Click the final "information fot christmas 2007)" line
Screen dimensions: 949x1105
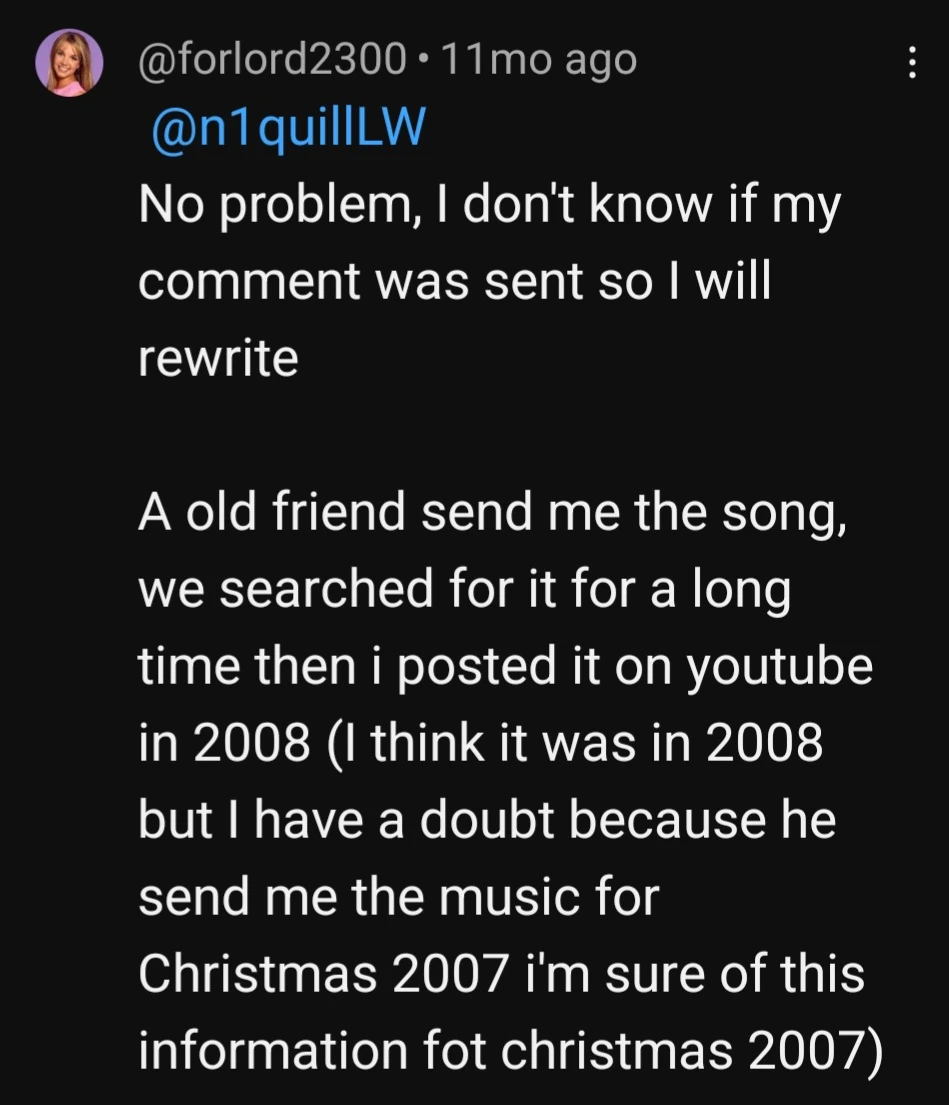(x=510, y=1049)
